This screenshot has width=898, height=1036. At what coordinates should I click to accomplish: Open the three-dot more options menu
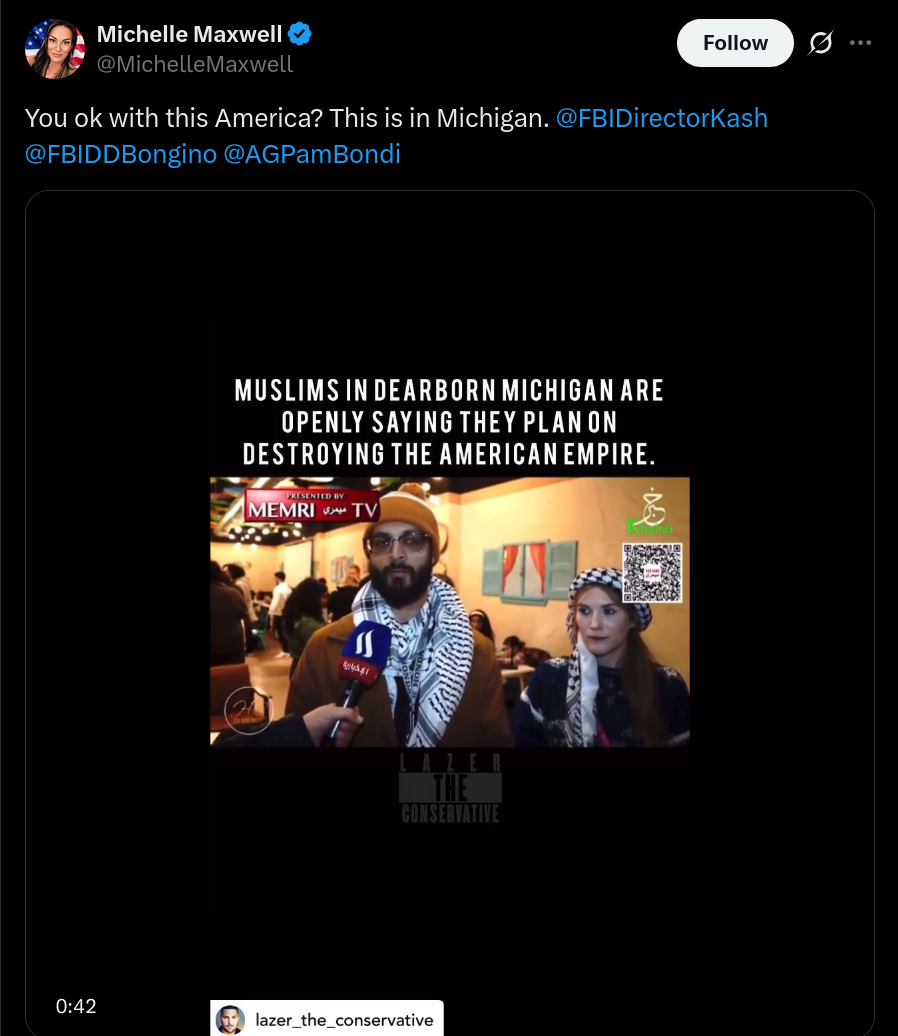[860, 43]
